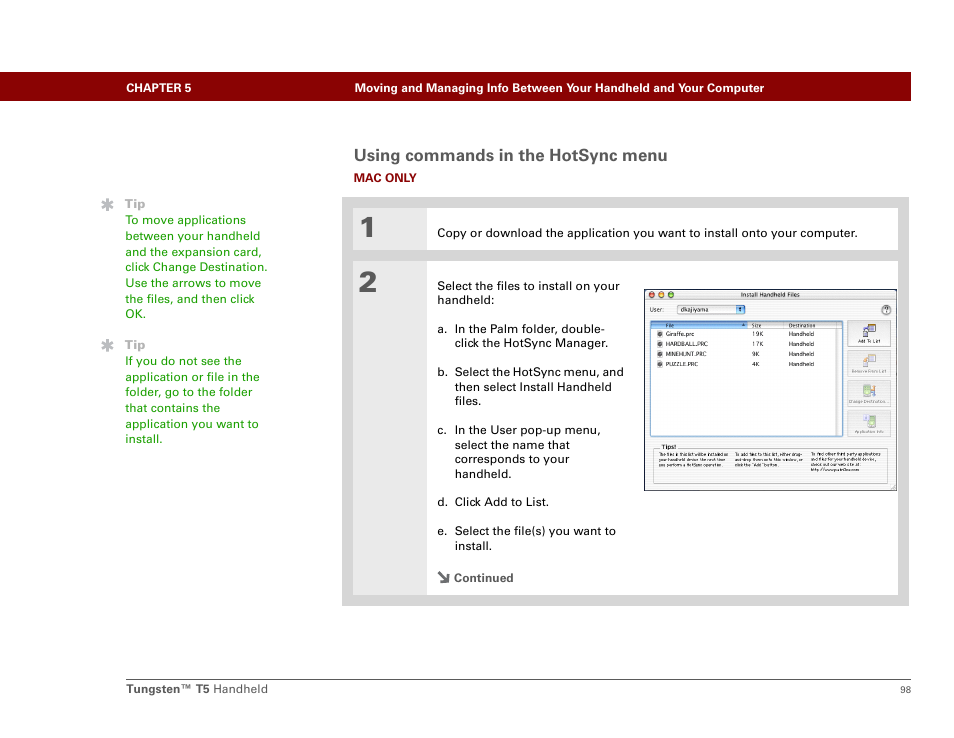This screenshot has height=738, width=954.
Task: Click the 17K size value
Action: 757,344
